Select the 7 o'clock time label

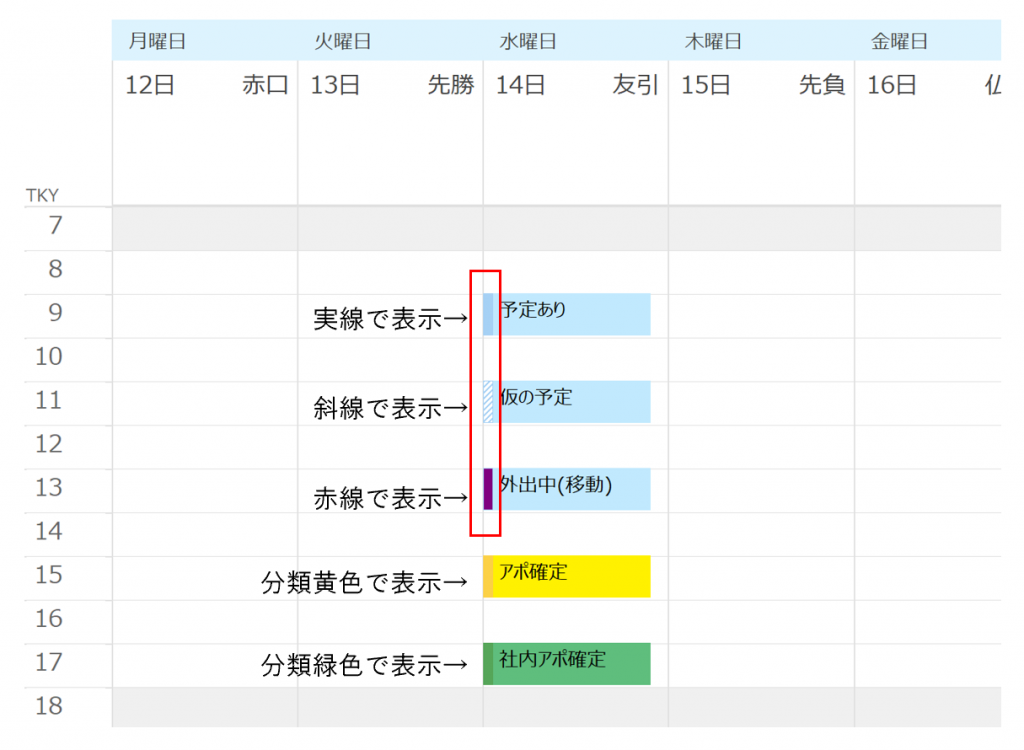tap(55, 227)
